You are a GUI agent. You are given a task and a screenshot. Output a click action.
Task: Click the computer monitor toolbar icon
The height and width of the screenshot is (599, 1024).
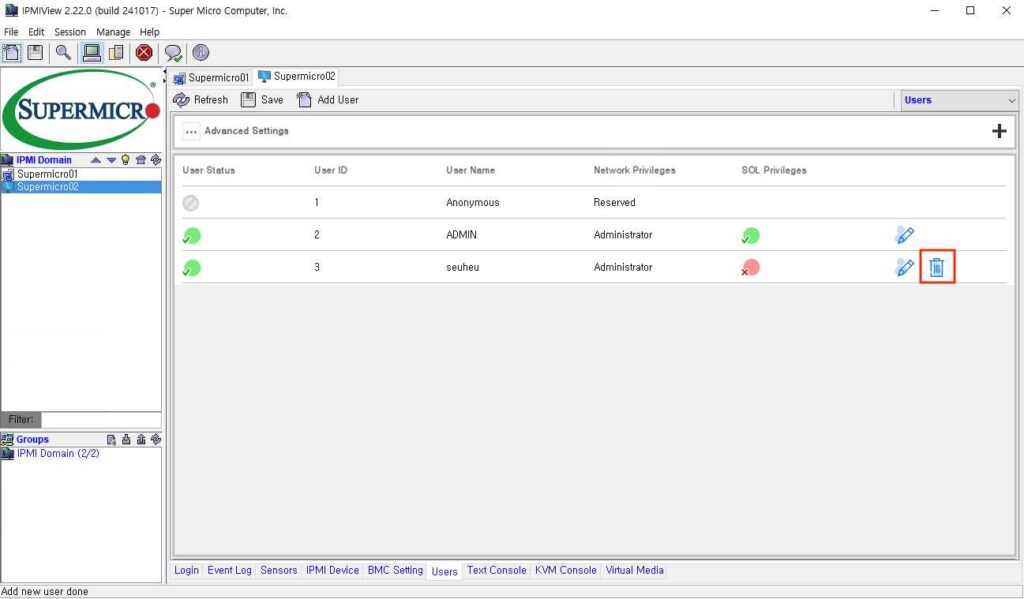click(92, 52)
